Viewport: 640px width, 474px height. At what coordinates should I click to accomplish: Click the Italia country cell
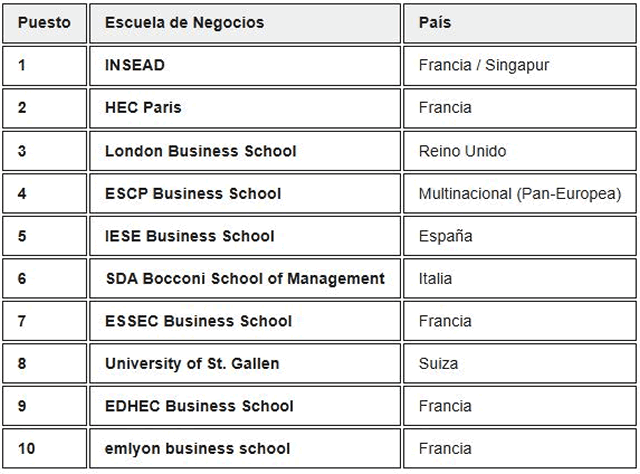[x=435, y=278]
